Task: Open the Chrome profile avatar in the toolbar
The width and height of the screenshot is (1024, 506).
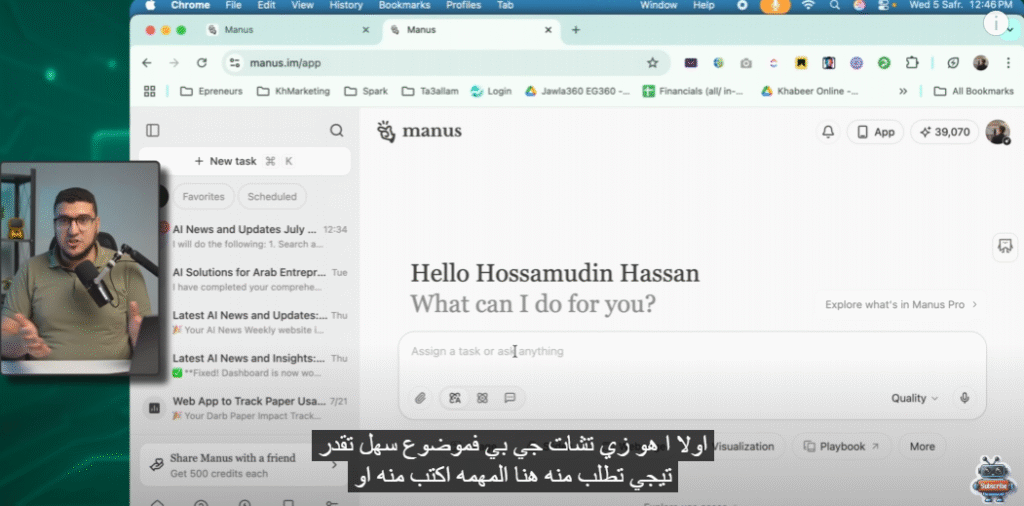Action: (980, 63)
